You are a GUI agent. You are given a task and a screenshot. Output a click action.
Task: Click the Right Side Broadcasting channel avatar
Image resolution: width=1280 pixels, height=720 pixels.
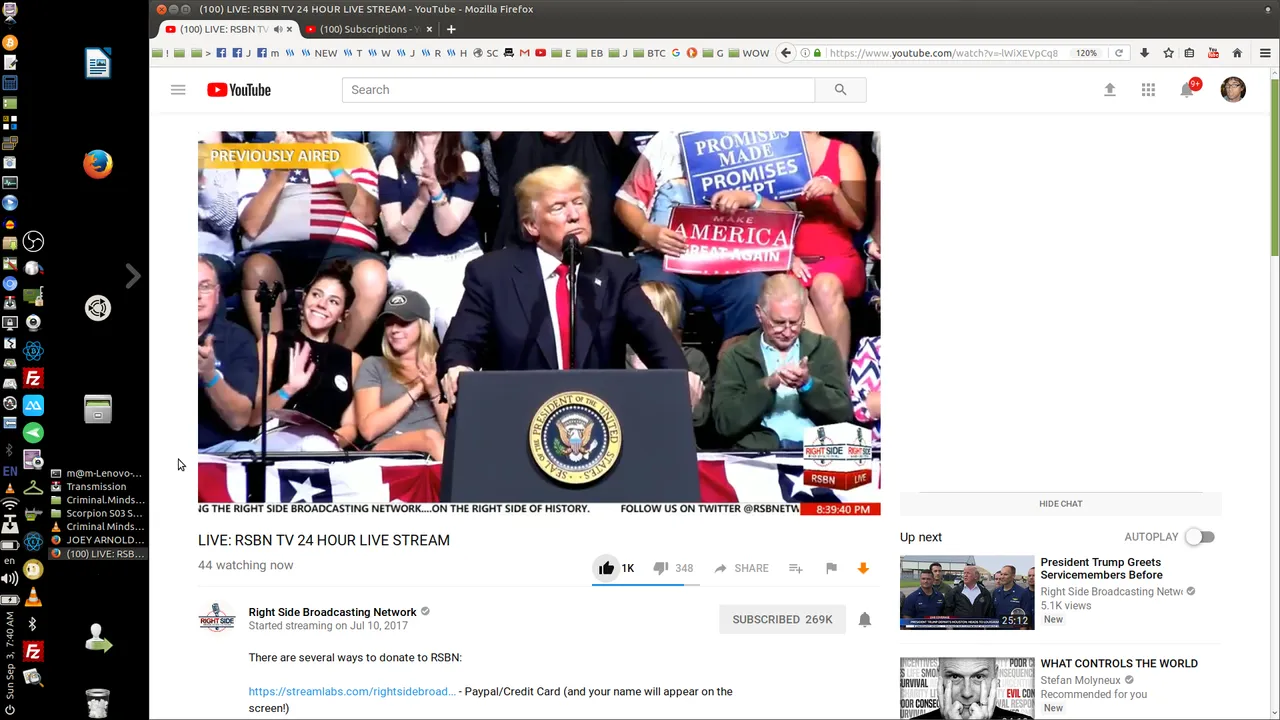pos(217,618)
